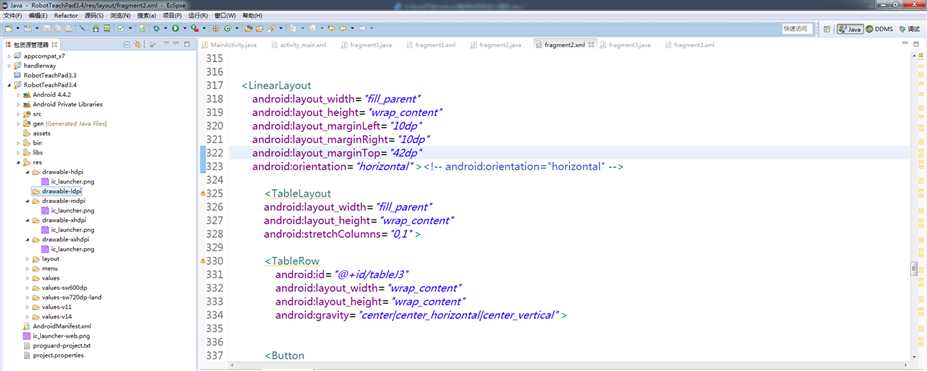Click the Open Perspective icon
Image resolution: width=927 pixels, height=371 pixels.
pos(826,28)
